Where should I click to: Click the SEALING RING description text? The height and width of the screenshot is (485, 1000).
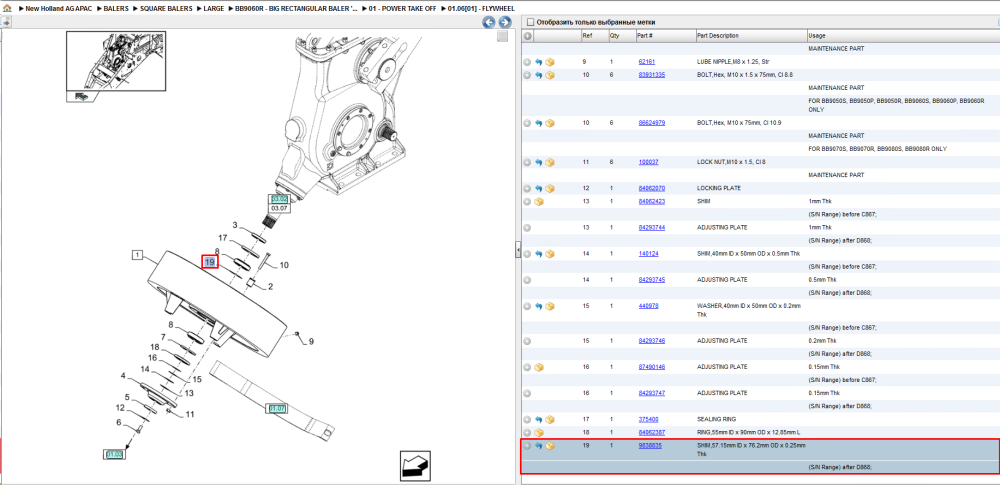click(x=717, y=419)
